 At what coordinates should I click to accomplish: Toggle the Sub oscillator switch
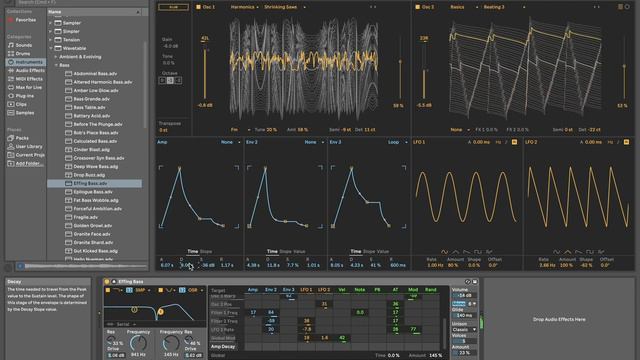pyautogui.click(x=173, y=7)
